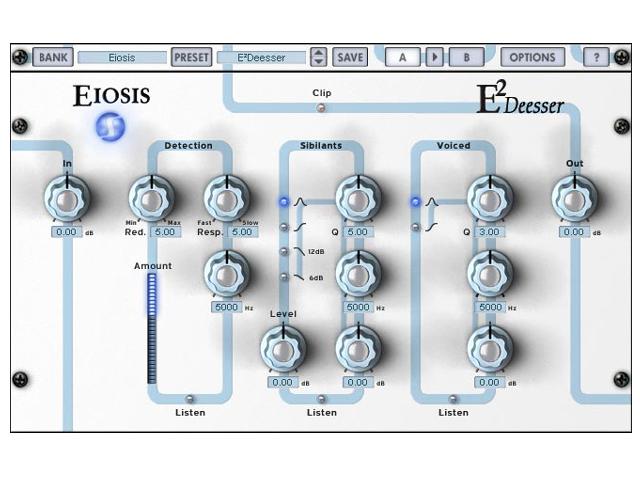This screenshot has height=480, width=640.
Task: Click the Sibilants Q 5.00 value field
Action: click(358, 232)
